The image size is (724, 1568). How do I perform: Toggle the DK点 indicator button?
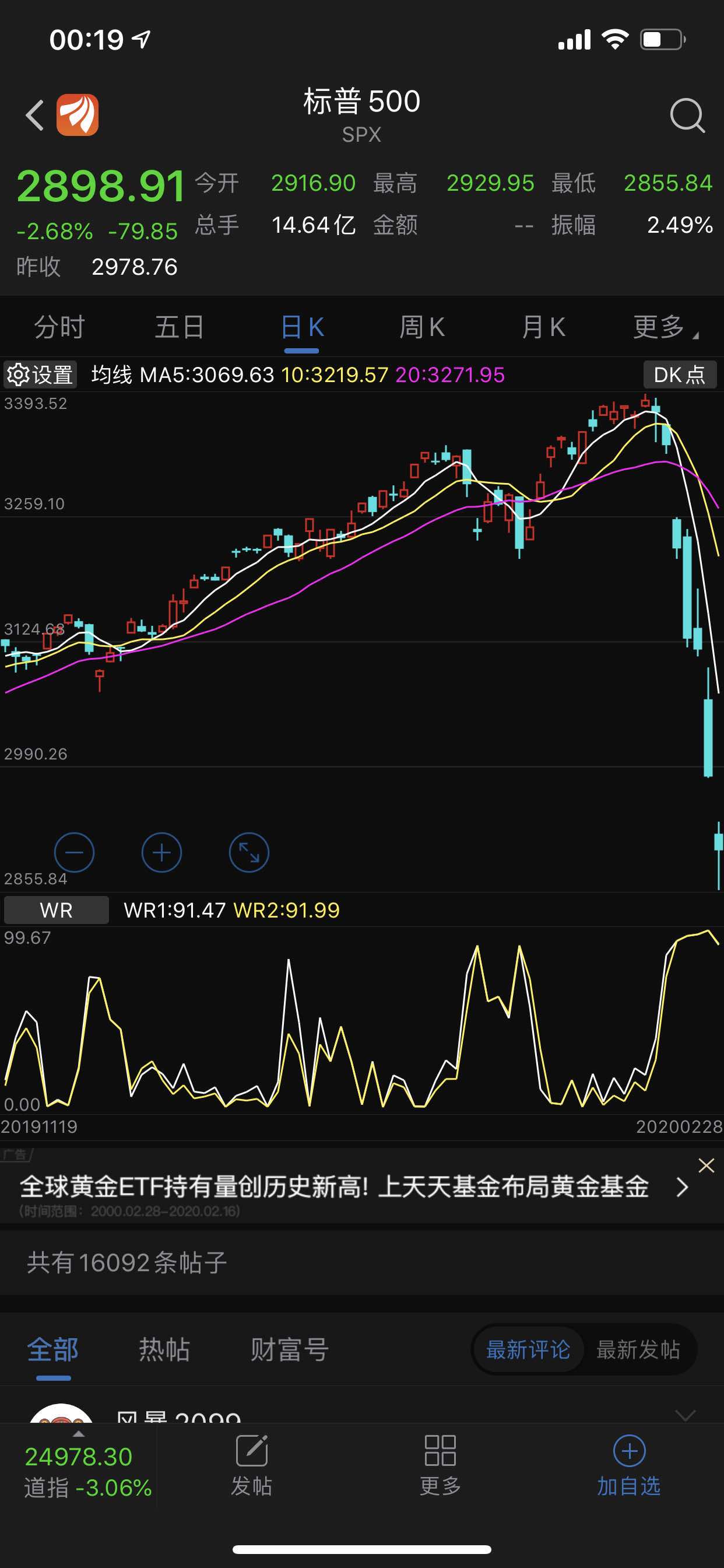(680, 374)
